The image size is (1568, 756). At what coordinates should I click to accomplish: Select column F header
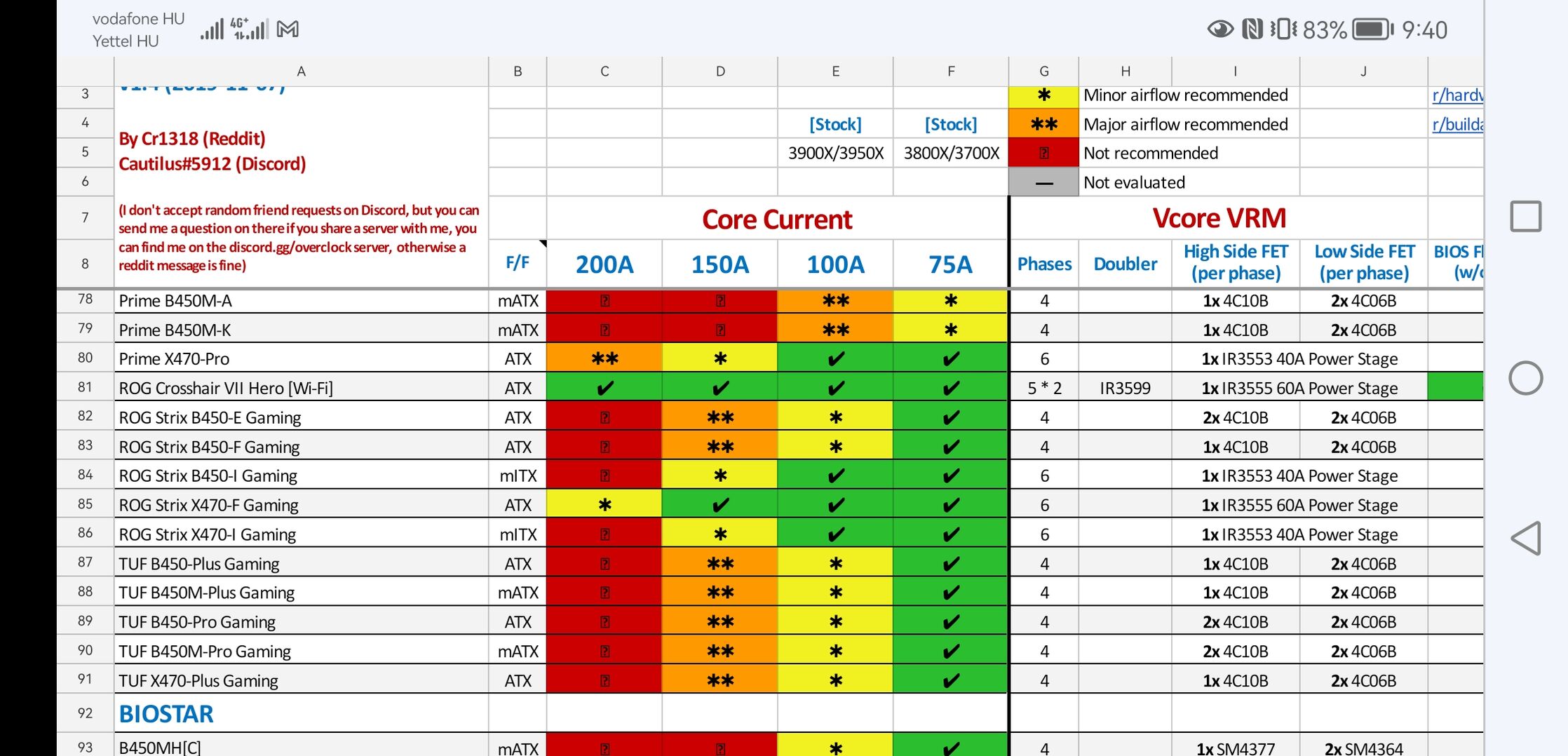tap(951, 72)
